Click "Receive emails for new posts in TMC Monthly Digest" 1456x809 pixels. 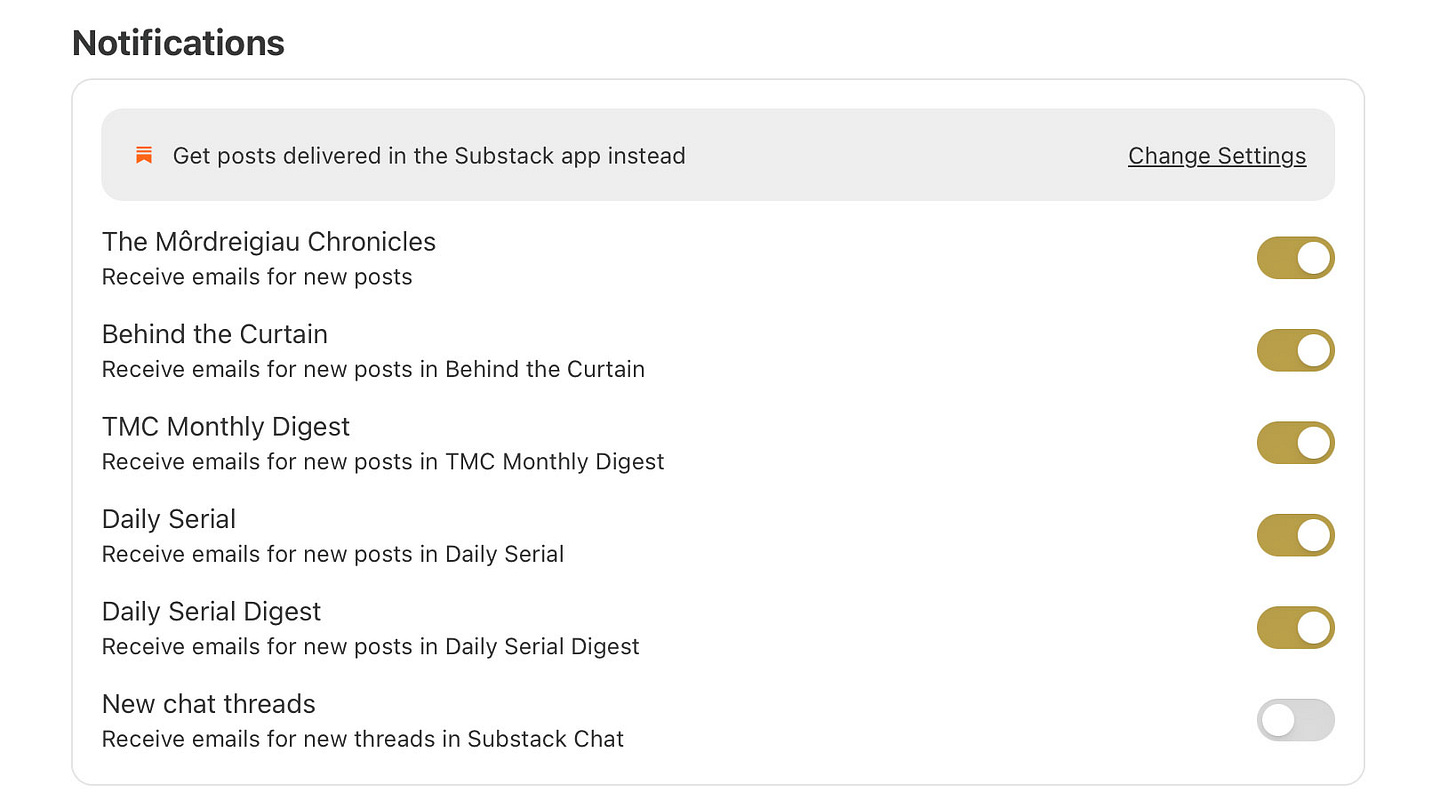383,462
